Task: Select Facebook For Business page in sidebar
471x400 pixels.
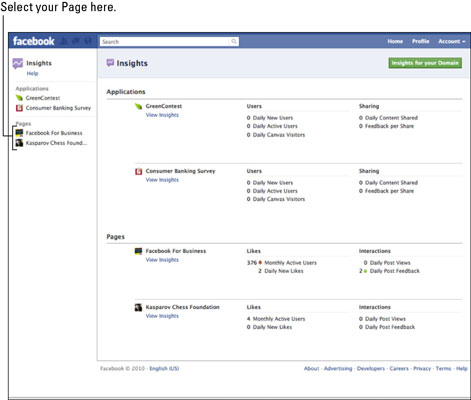Action: click(x=54, y=133)
